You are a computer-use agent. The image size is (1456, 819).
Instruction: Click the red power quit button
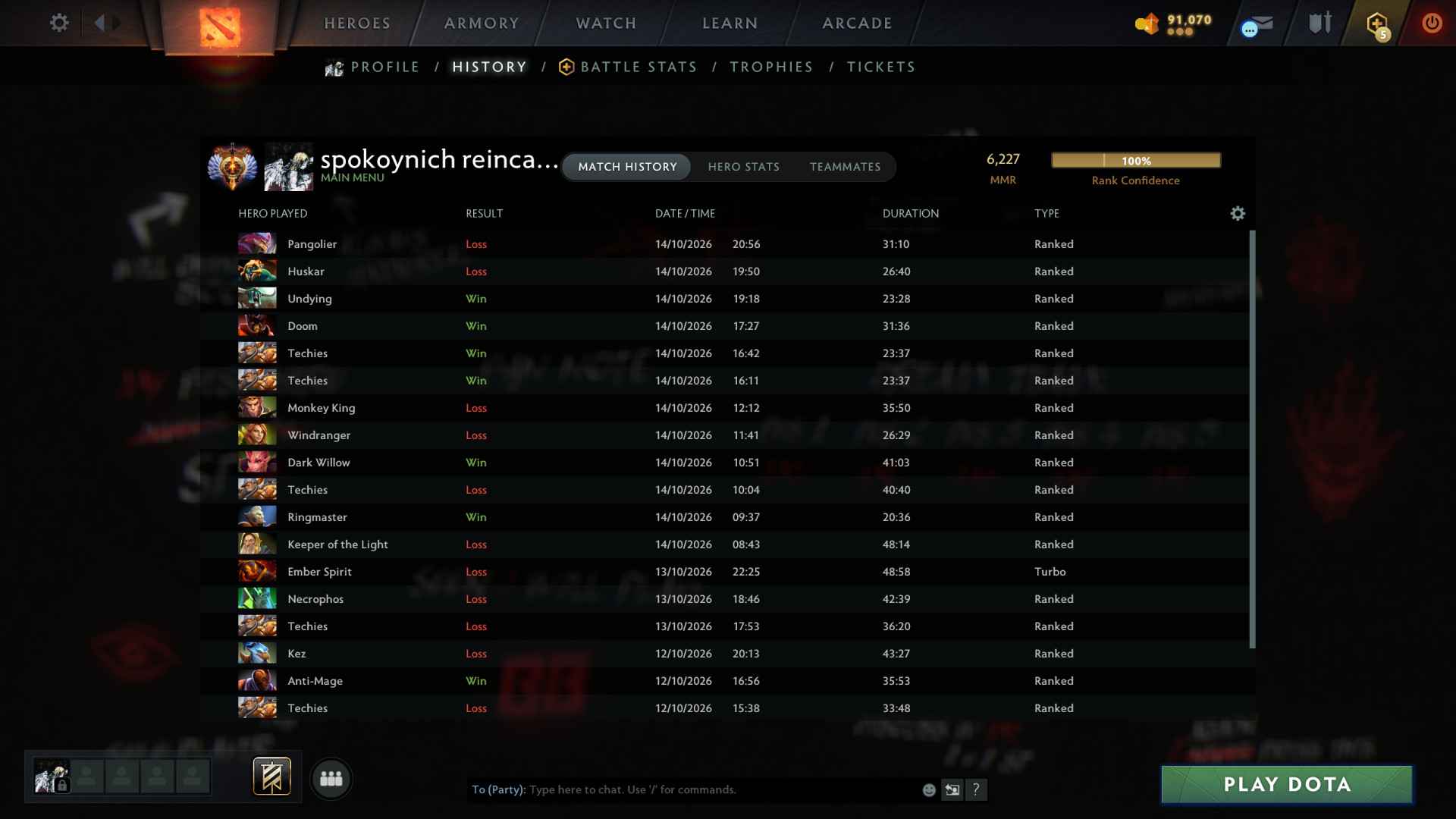1432,23
